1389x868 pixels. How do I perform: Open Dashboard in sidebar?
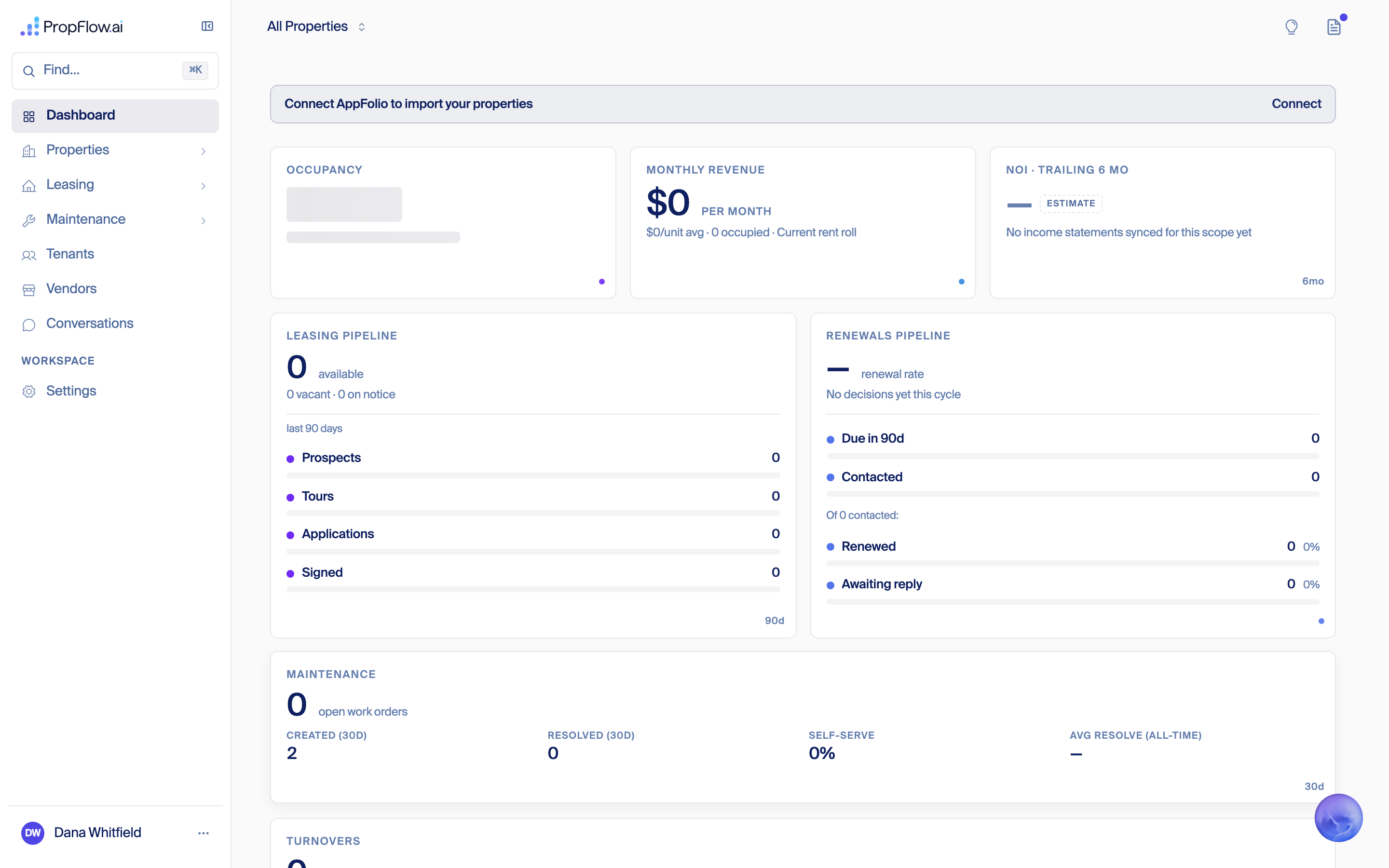(115, 116)
